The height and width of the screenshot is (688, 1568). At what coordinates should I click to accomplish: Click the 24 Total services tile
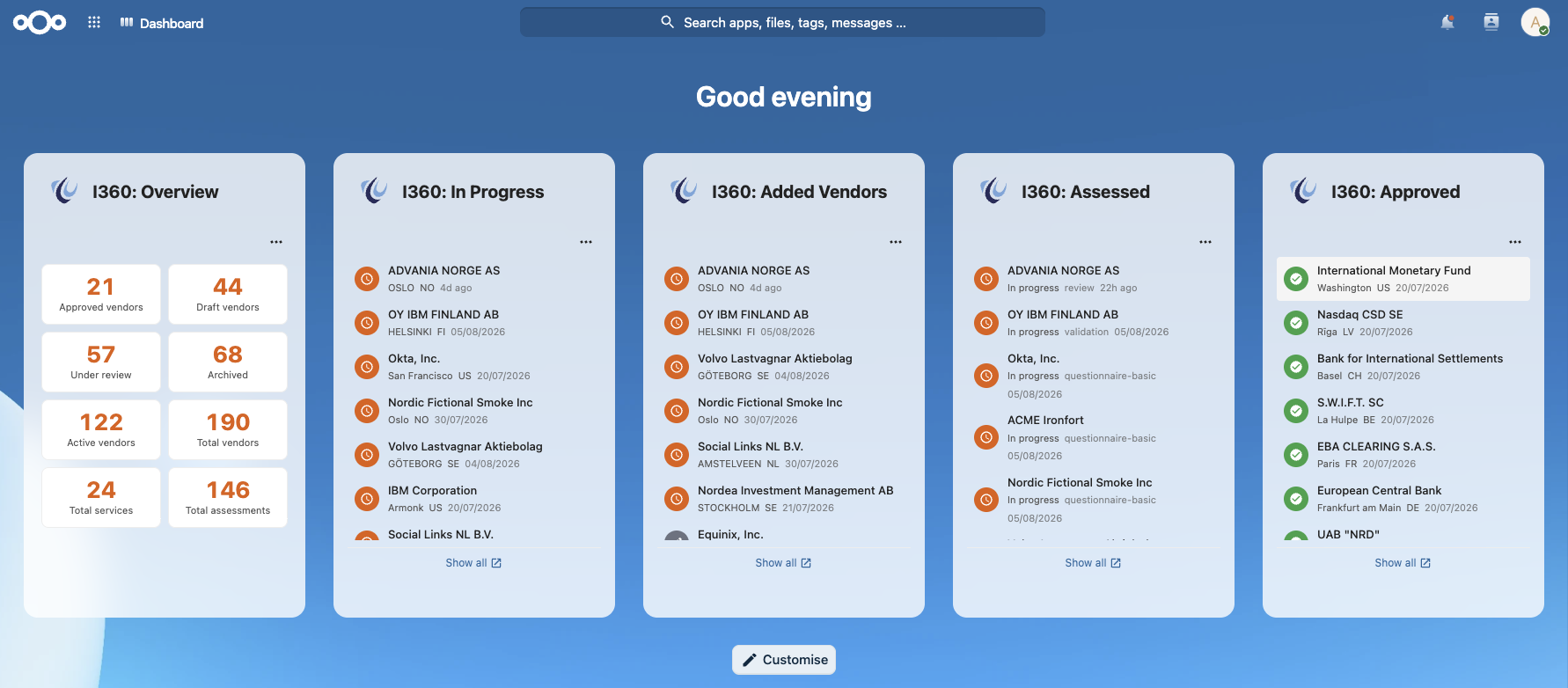101,498
